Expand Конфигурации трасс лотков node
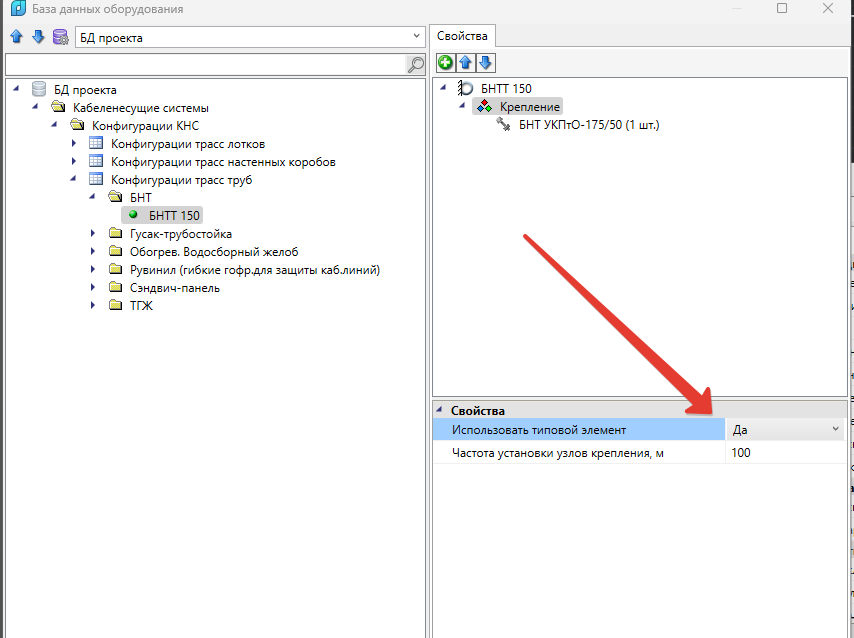 74,144
